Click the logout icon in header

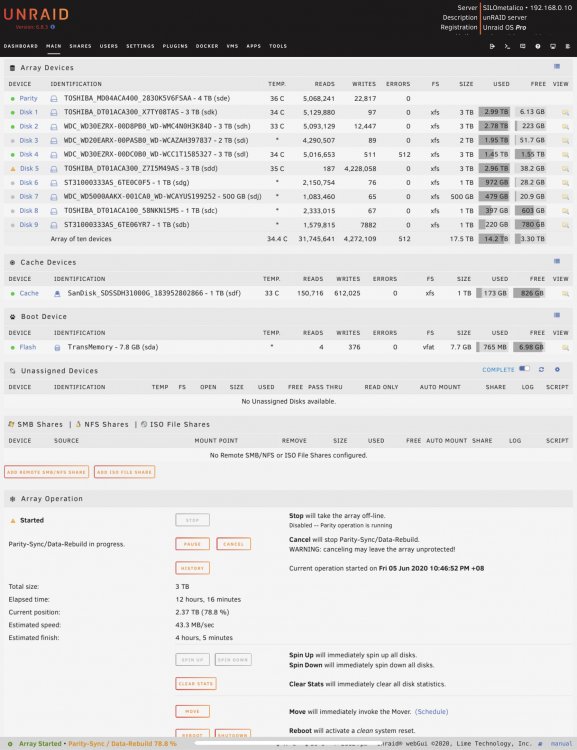click(x=492, y=46)
